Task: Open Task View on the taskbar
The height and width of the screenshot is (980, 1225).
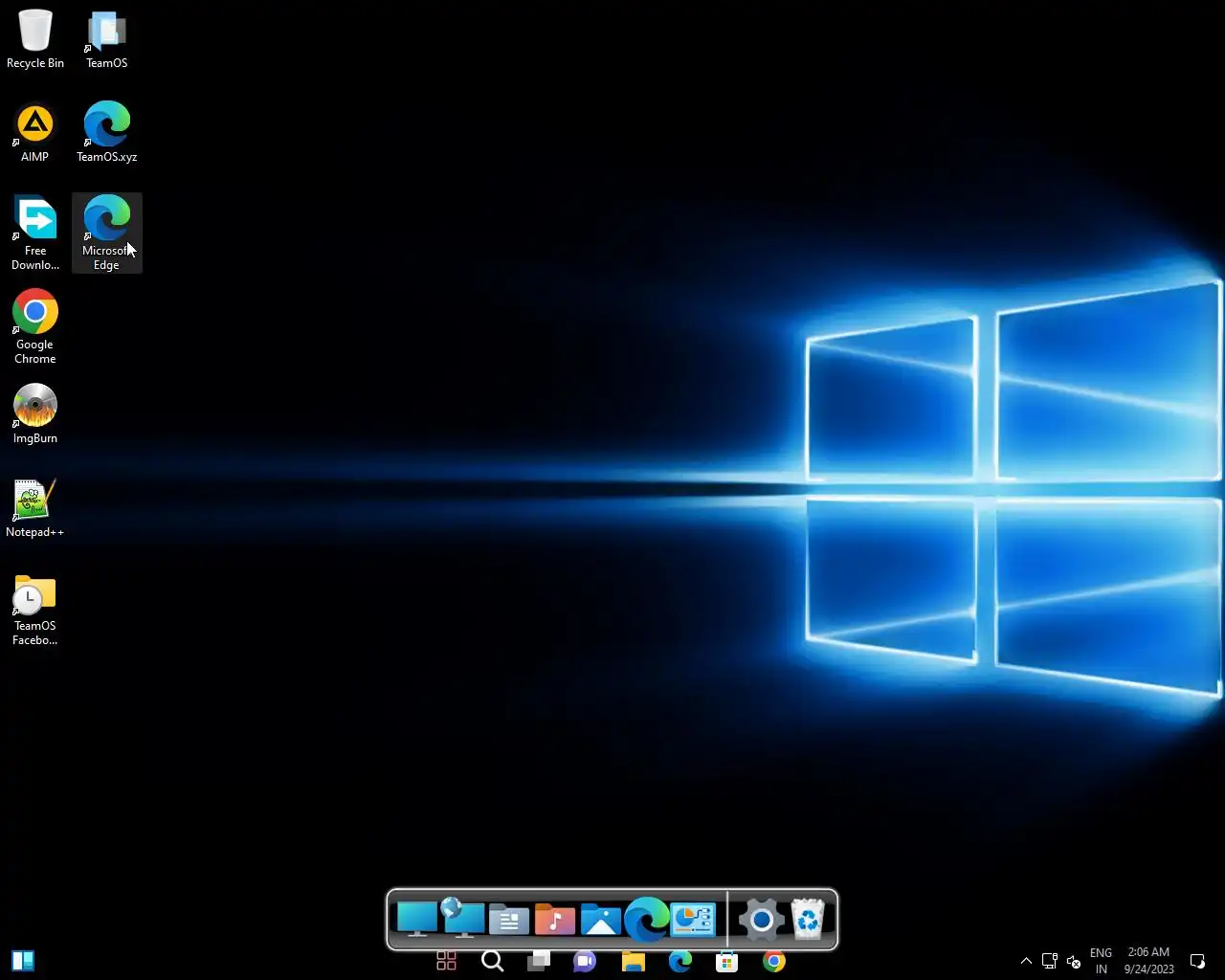Action: [539, 961]
